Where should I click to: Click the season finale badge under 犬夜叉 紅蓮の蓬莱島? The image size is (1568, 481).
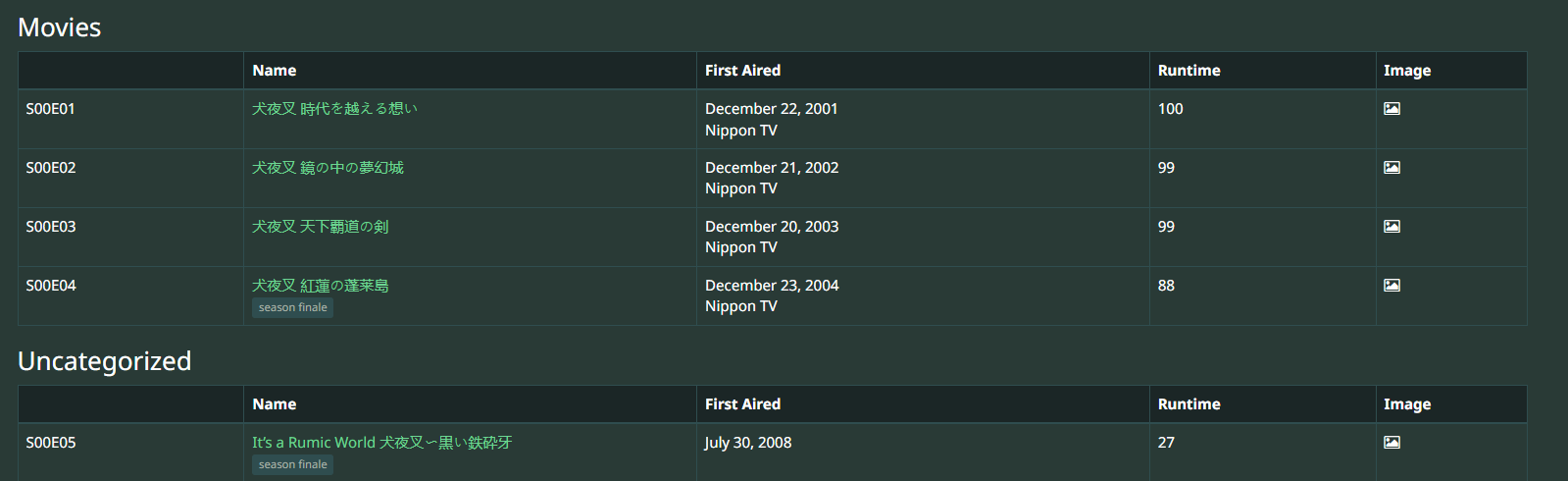point(292,307)
